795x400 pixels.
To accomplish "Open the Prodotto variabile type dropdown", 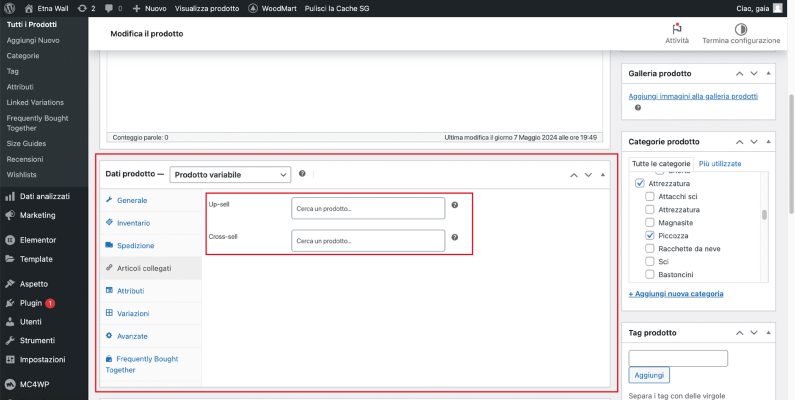I will point(230,174).
